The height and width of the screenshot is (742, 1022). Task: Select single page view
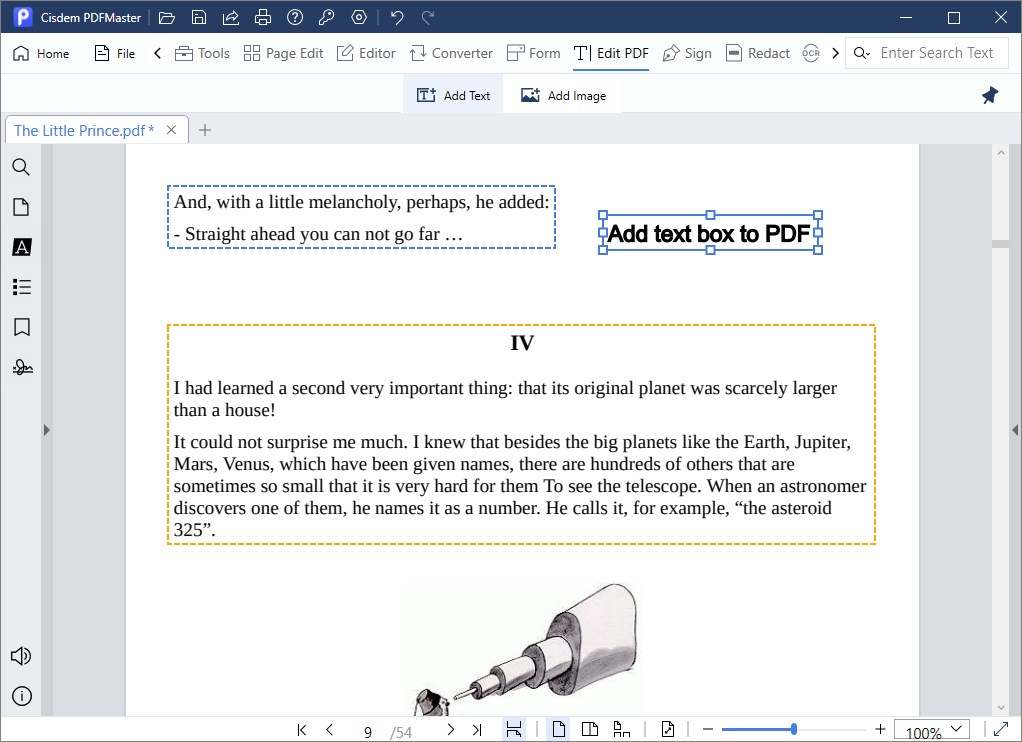click(x=559, y=730)
